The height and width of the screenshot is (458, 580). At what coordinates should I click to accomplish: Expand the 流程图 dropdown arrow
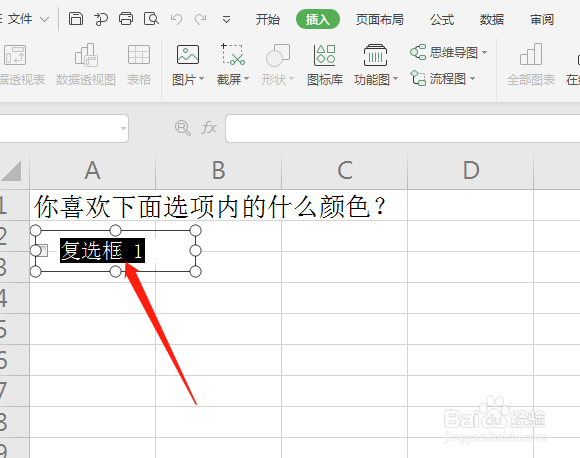[472, 78]
